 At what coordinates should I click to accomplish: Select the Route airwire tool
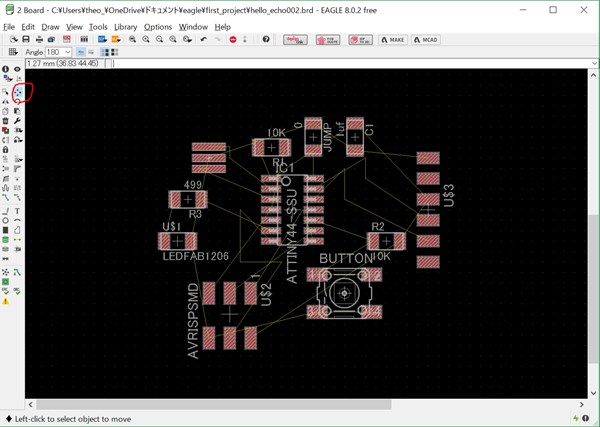(x=5, y=197)
